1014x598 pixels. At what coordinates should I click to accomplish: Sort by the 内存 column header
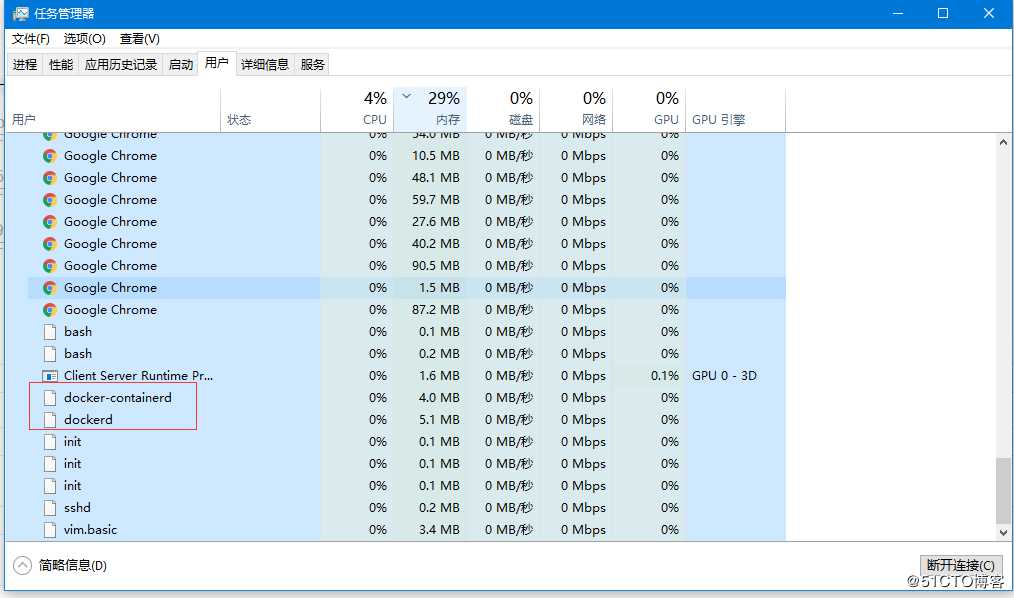pyautogui.click(x=430, y=110)
